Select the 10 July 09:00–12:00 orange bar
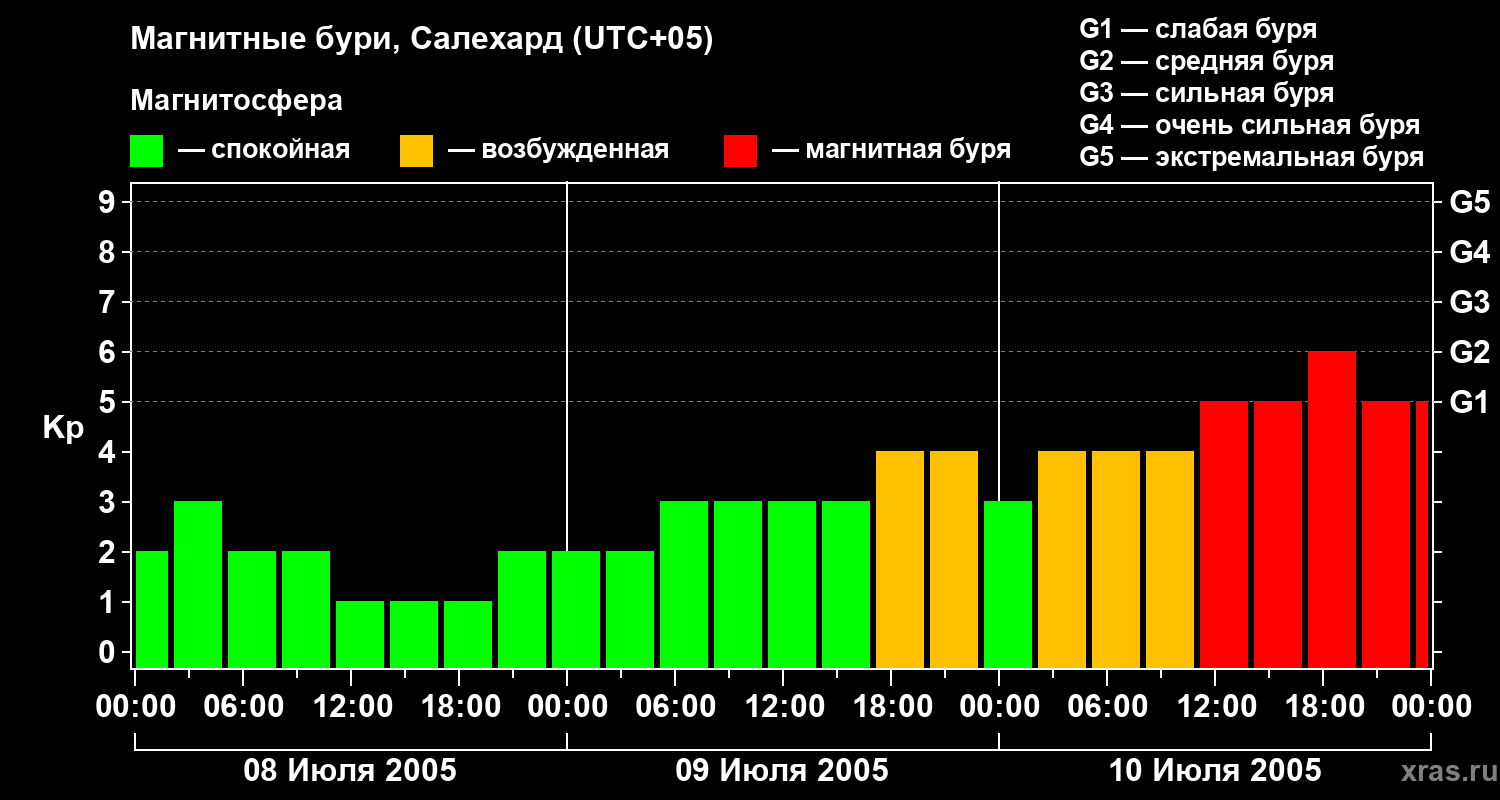This screenshot has height=800, width=1500. (x=1170, y=560)
